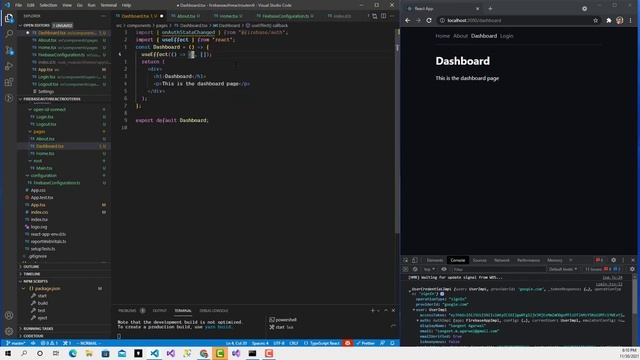The width and height of the screenshot is (640, 360).
Task: Switch to DevTools Network tab
Action: point(502,260)
